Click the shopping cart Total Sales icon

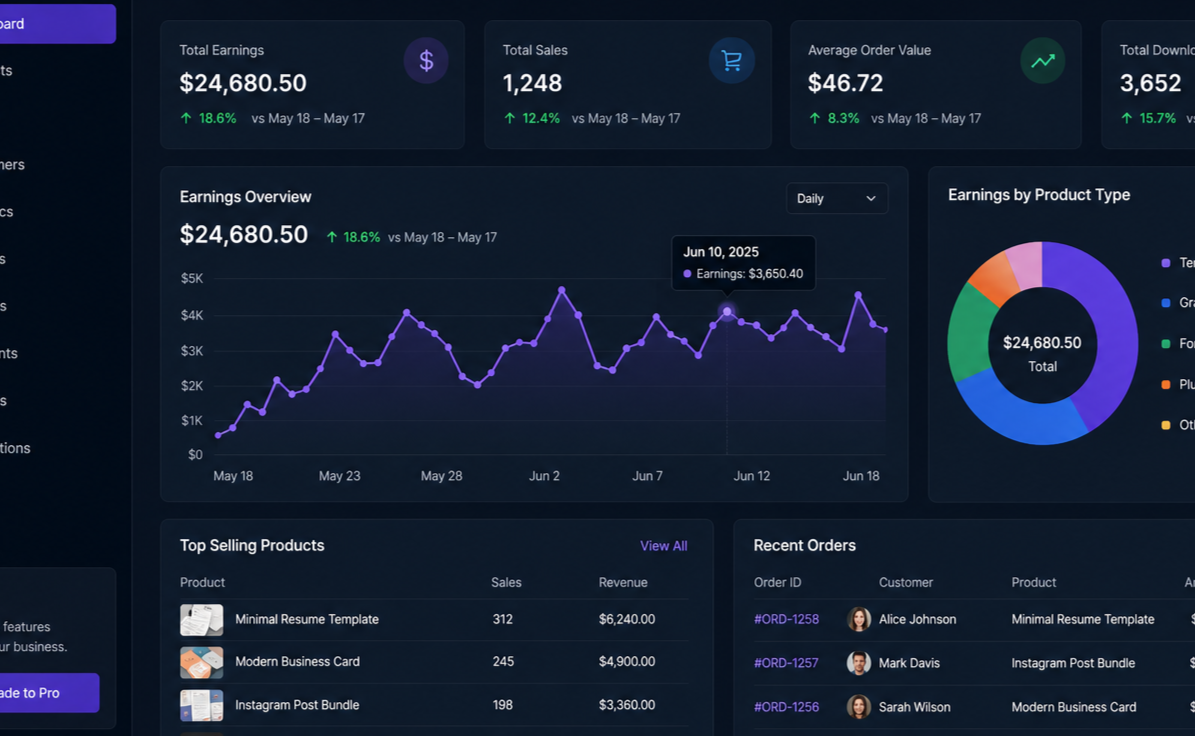coord(732,60)
